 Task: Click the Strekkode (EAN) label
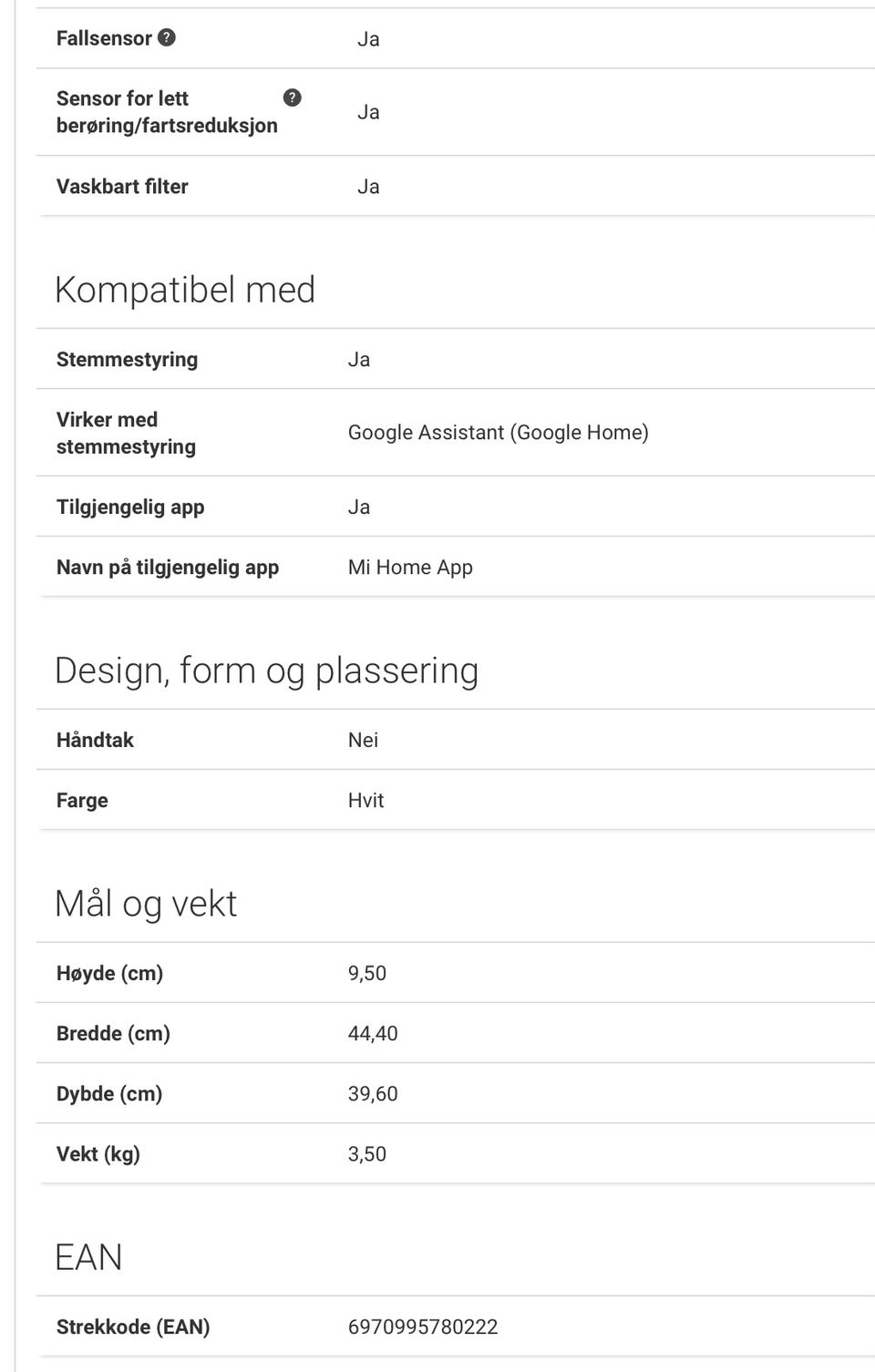(133, 1326)
